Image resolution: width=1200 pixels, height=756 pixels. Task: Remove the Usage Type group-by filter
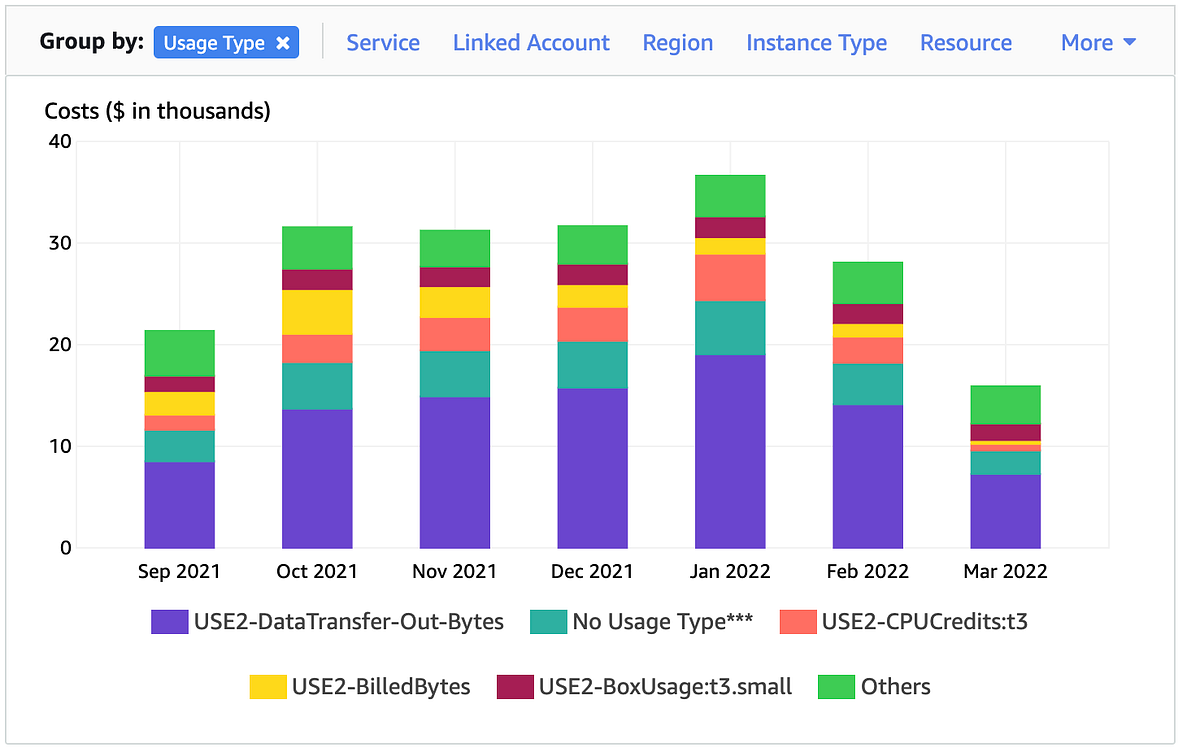click(281, 42)
